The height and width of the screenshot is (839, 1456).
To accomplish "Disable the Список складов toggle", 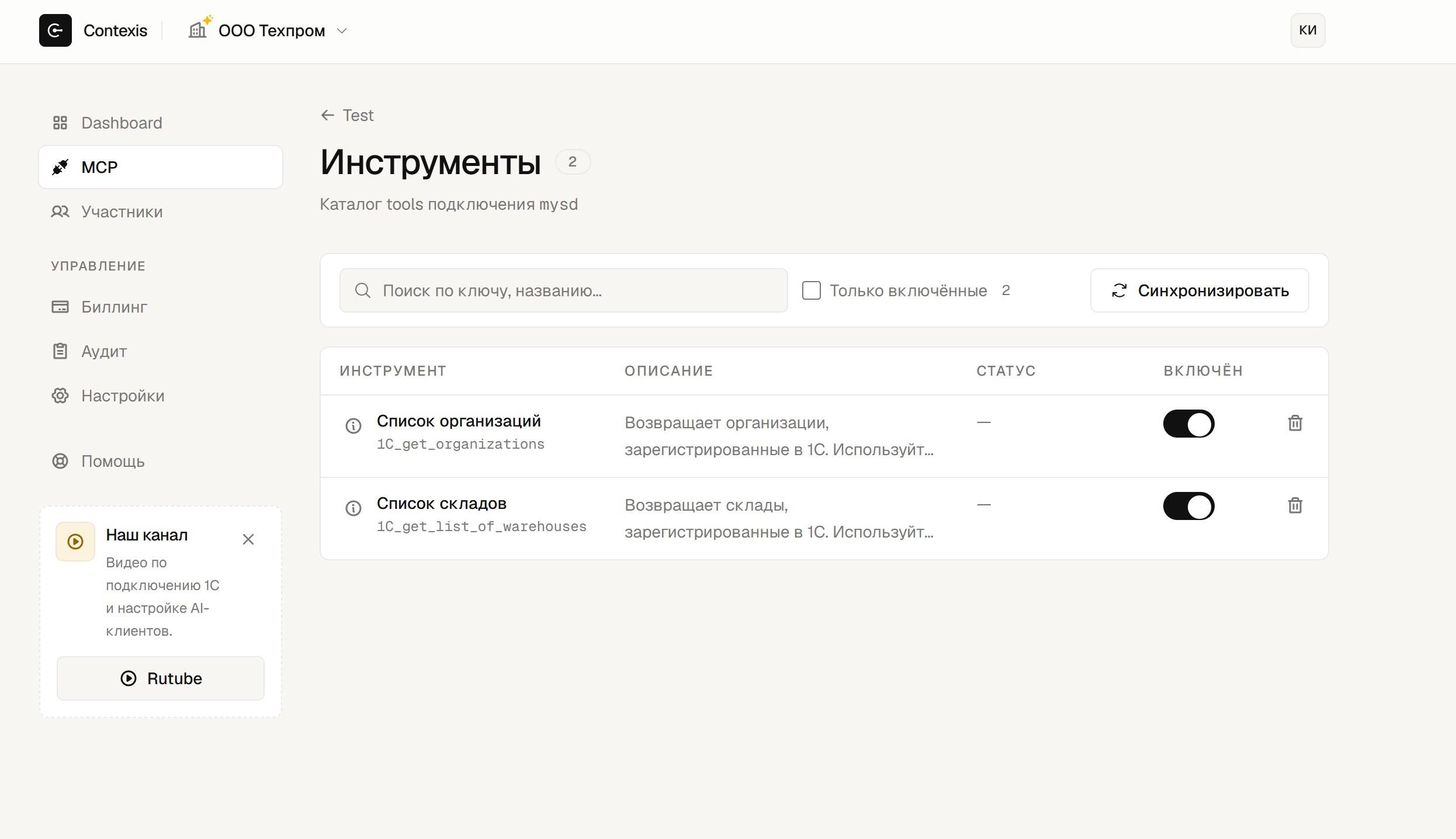I will pos(1188,506).
